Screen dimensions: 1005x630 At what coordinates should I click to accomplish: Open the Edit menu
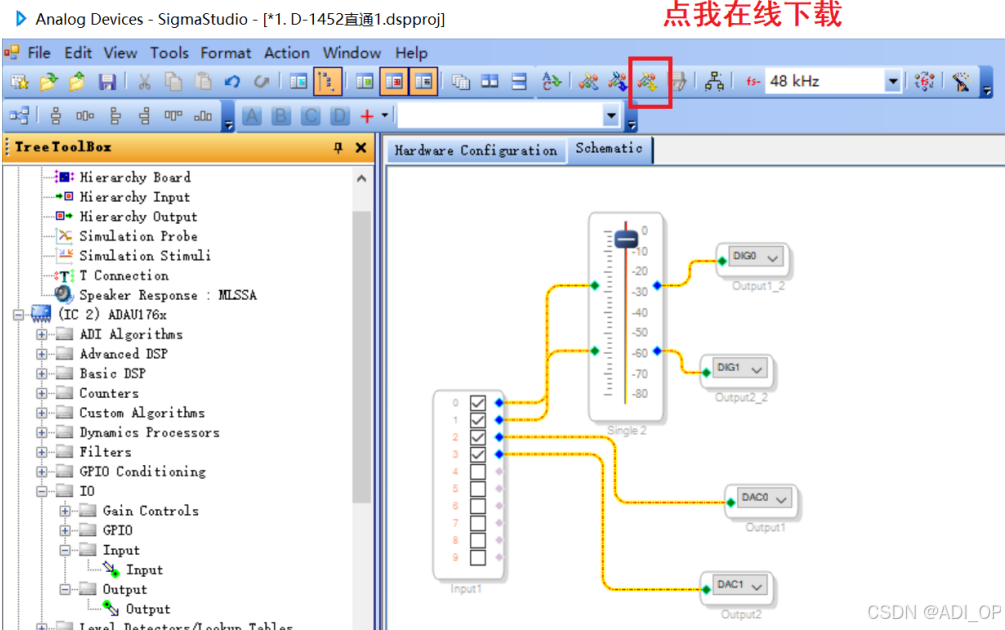point(78,53)
